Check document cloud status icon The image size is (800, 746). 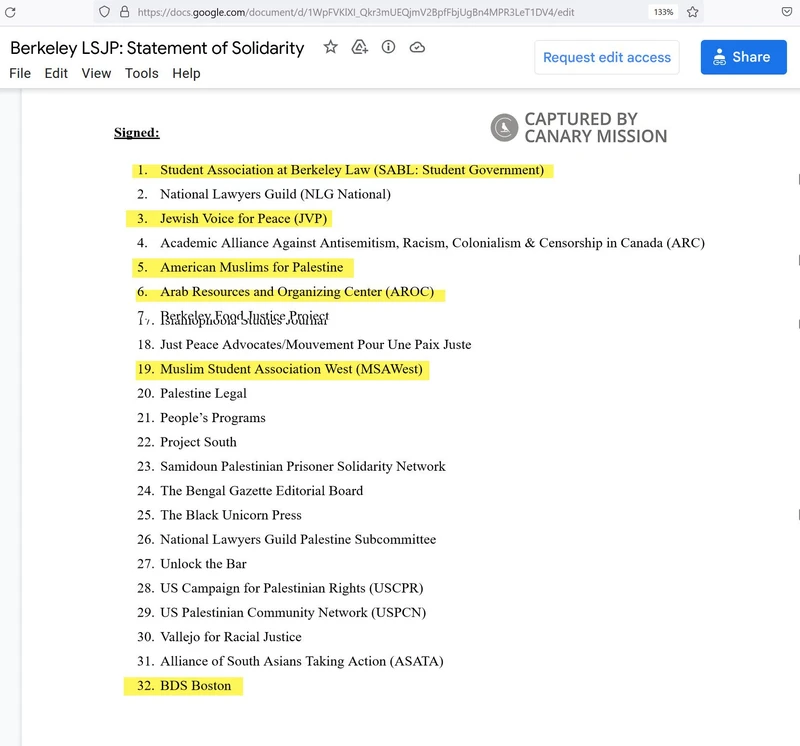(417, 47)
